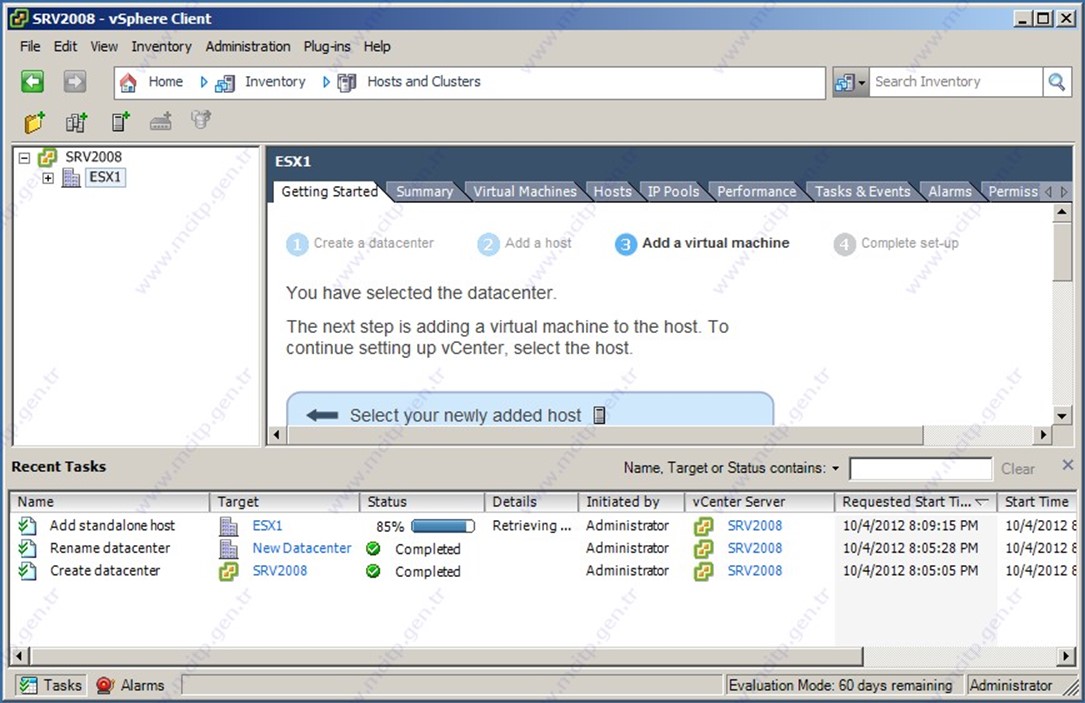Click the SRV2008 target link for Create datacenter

pyautogui.click(x=280, y=572)
